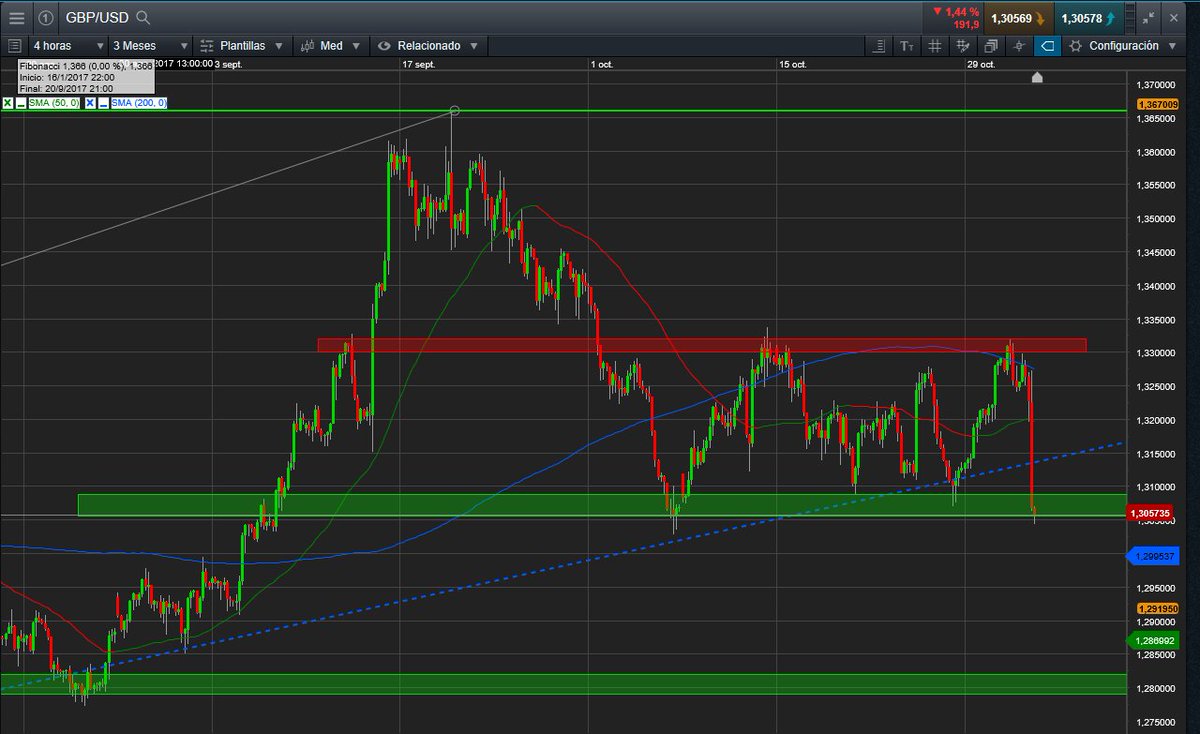Click the buy price 1,30578 button
The width and height of the screenshot is (1200, 734).
(1090, 18)
